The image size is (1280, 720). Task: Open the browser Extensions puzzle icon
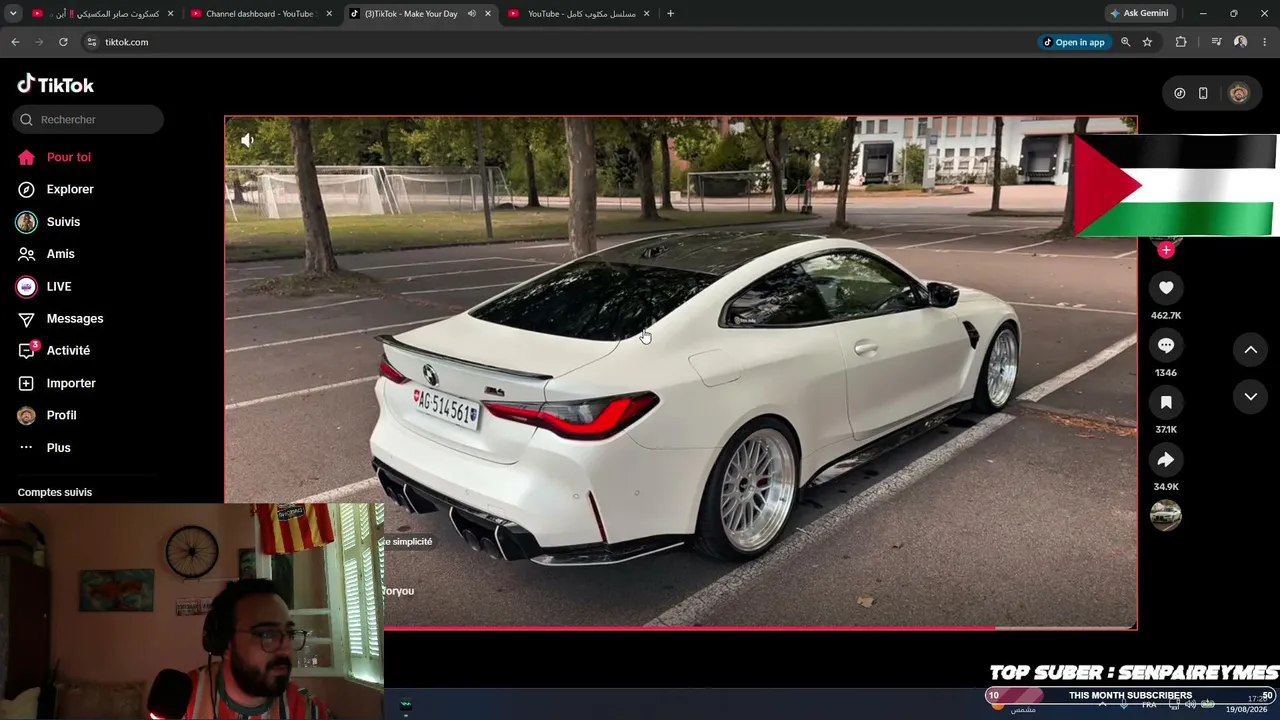(x=1181, y=42)
